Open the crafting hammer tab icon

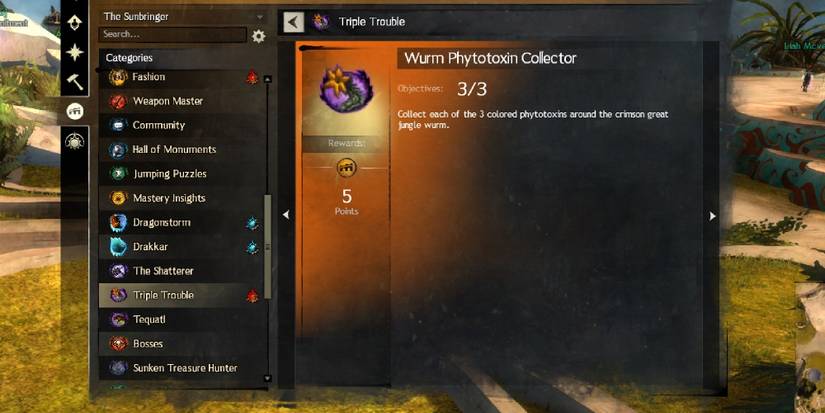coord(75,82)
